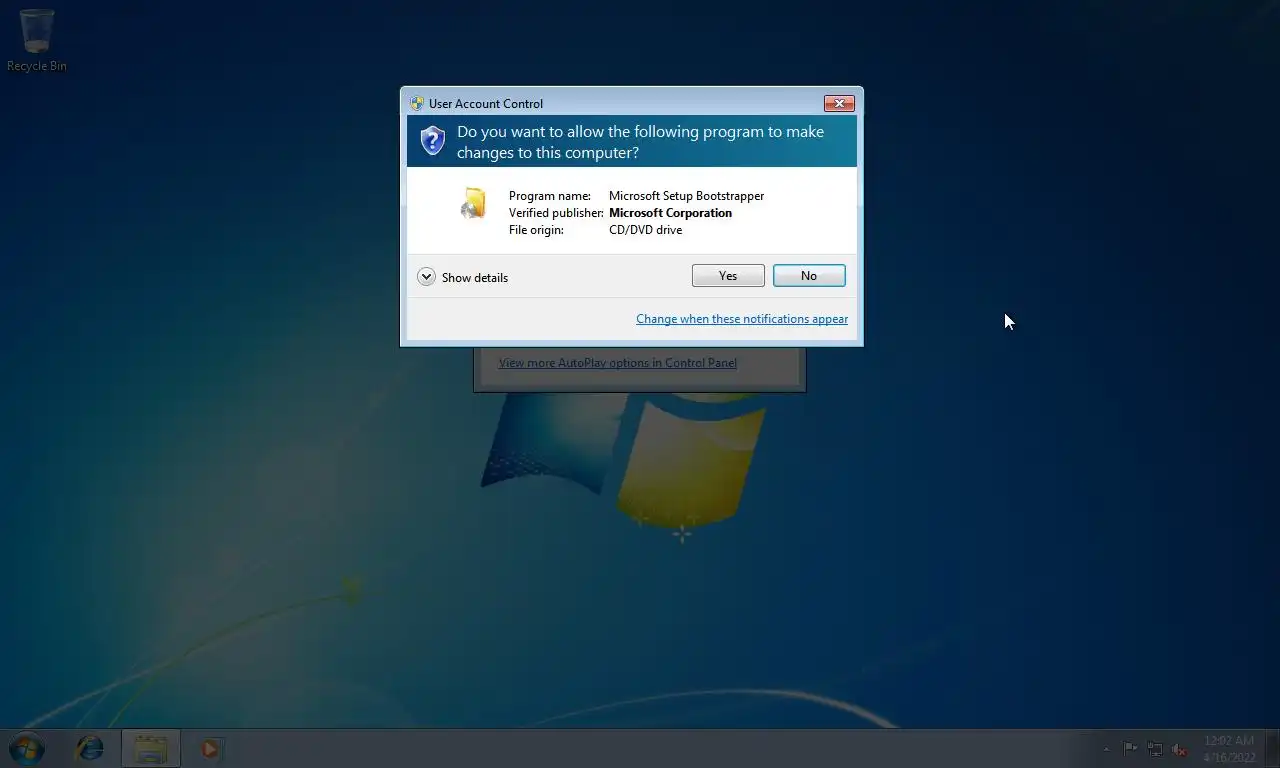Click the muted volume tray icon
The height and width of the screenshot is (768, 1280).
point(1180,749)
